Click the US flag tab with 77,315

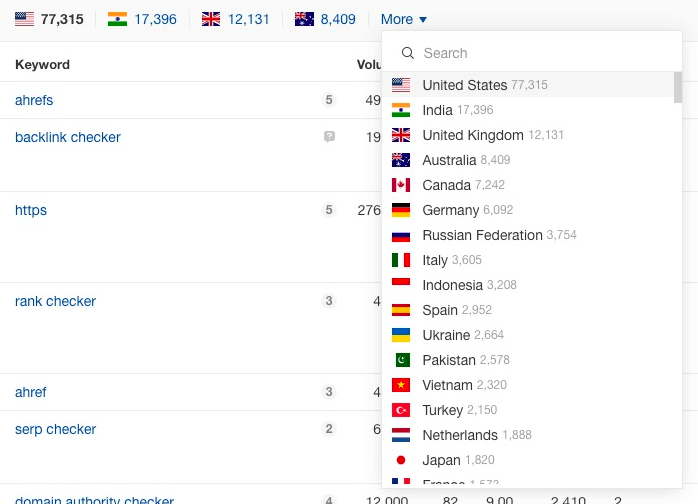coord(49,19)
